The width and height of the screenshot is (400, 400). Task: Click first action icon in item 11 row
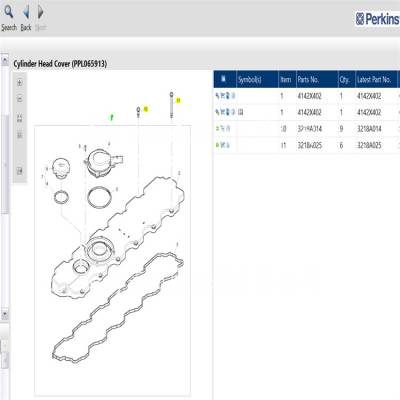tap(217, 145)
